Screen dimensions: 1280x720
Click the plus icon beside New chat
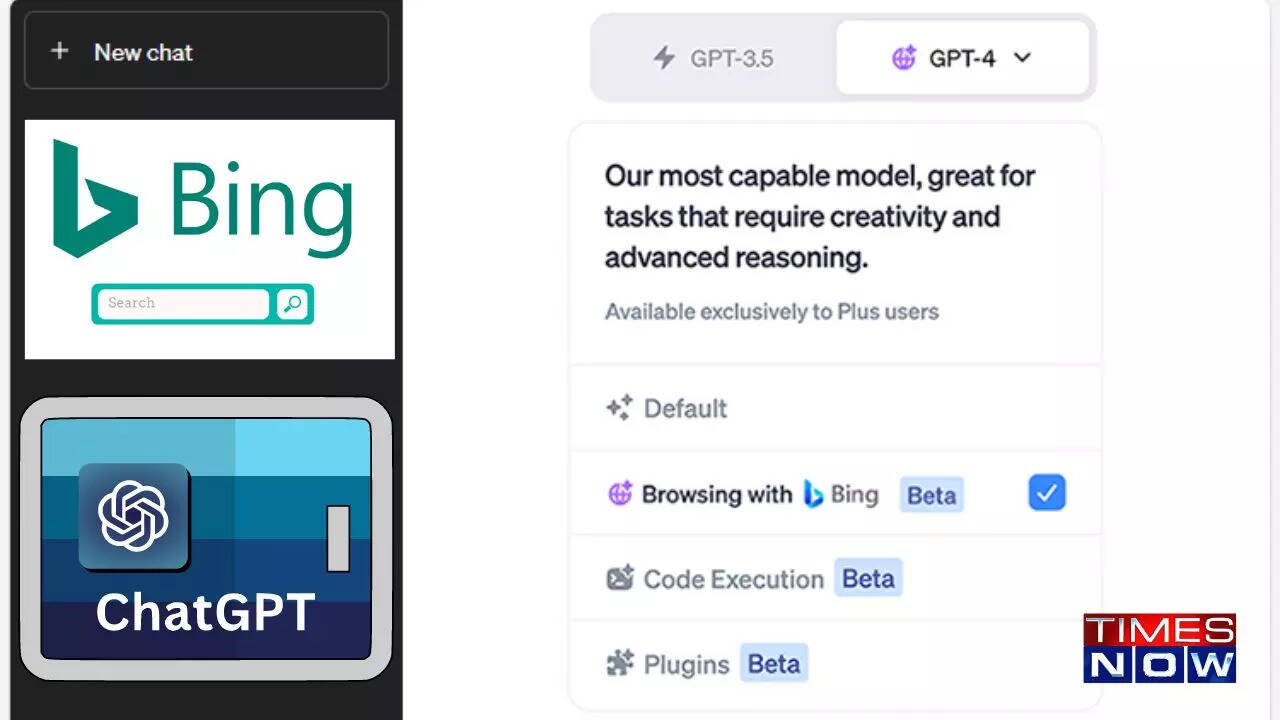pos(59,51)
